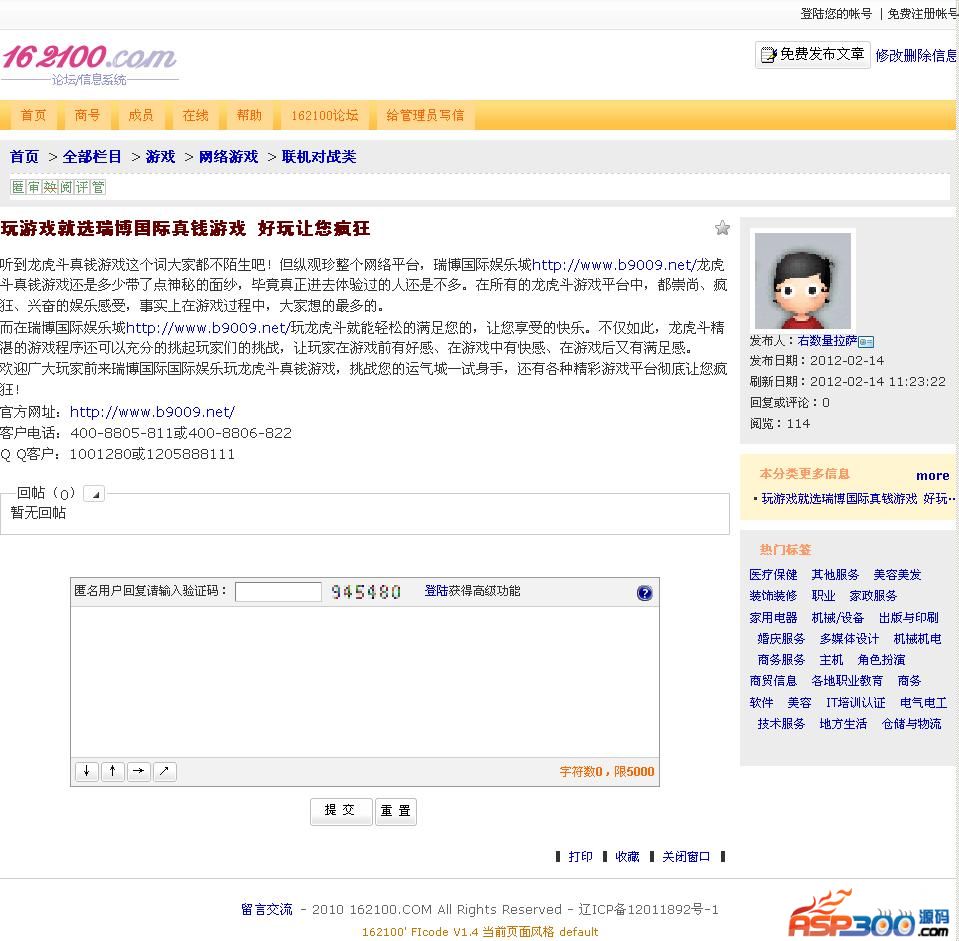Image resolution: width=959 pixels, height=941 pixels.
Task: Click the 'more' link in 本分类更多信息
Action: point(933,476)
